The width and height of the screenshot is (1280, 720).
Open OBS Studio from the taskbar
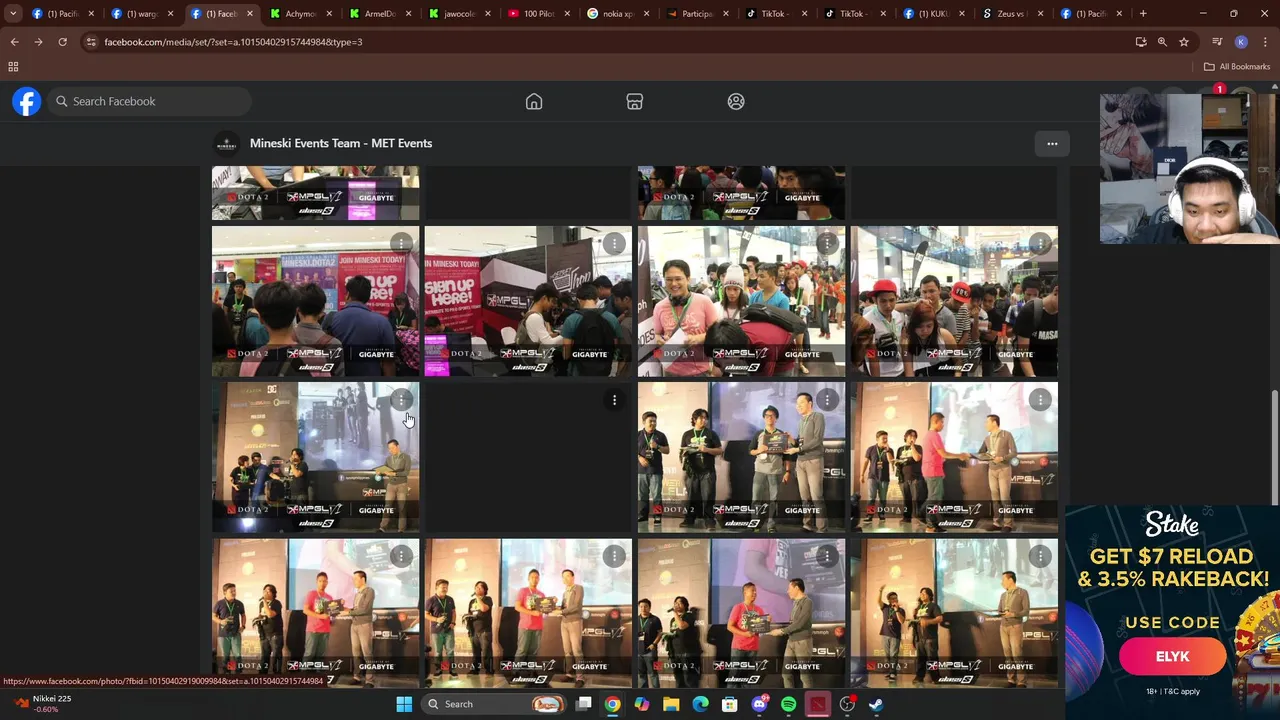click(x=847, y=704)
